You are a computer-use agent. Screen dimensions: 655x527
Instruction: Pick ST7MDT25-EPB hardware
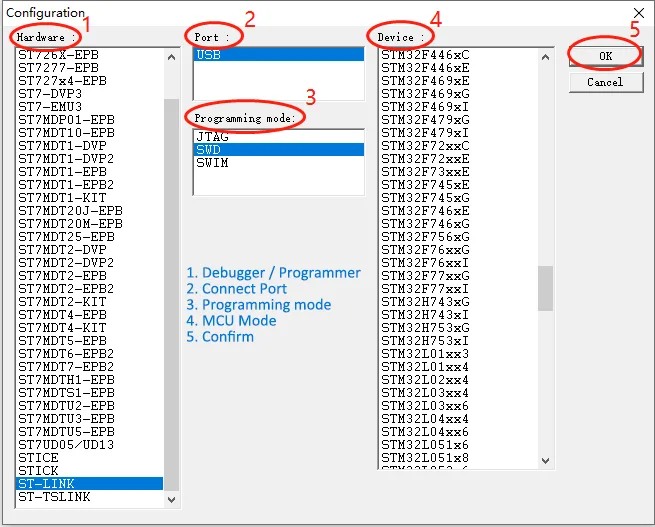click(x=89, y=237)
